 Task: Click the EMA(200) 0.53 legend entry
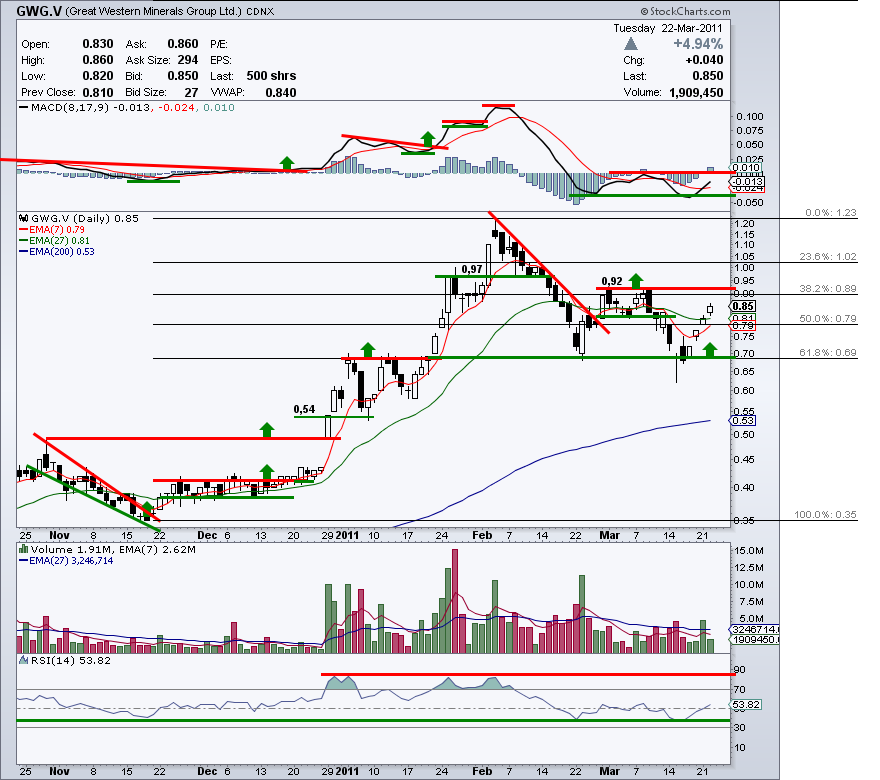click(x=57, y=251)
